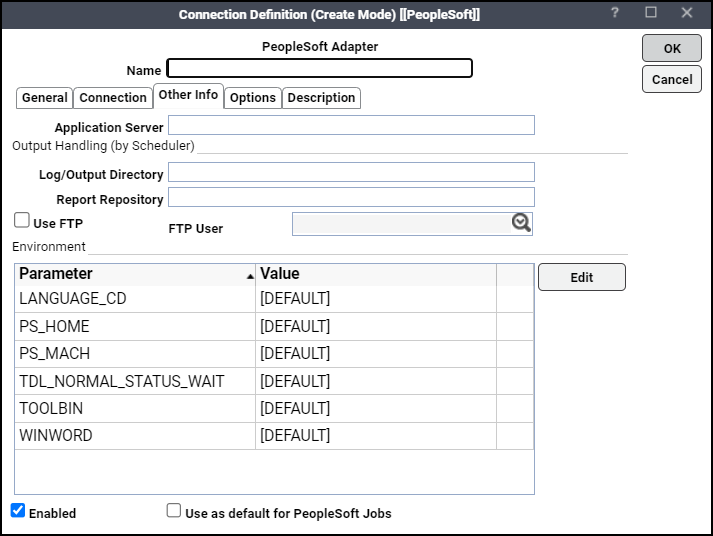Click [DEFAULT] value for TDL_NORMAL_STATUS_WAIT
The height and width of the screenshot is (536, 713).
pyautogui.click(x=295, y=381)
